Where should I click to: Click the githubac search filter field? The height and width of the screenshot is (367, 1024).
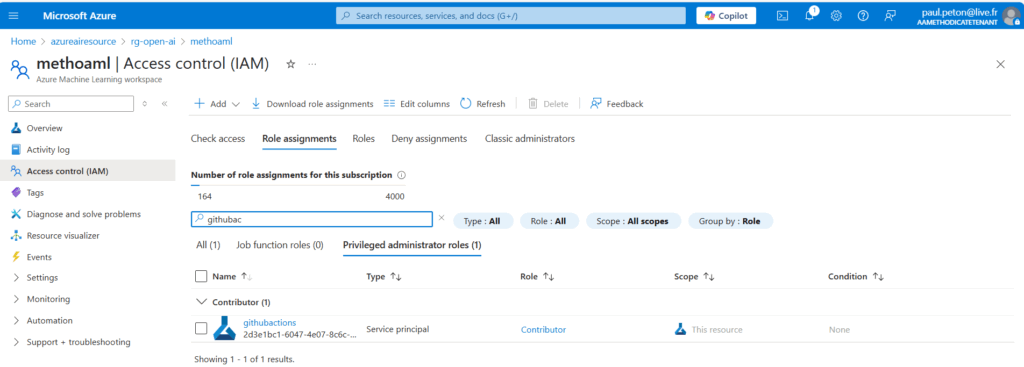[312, 219]
